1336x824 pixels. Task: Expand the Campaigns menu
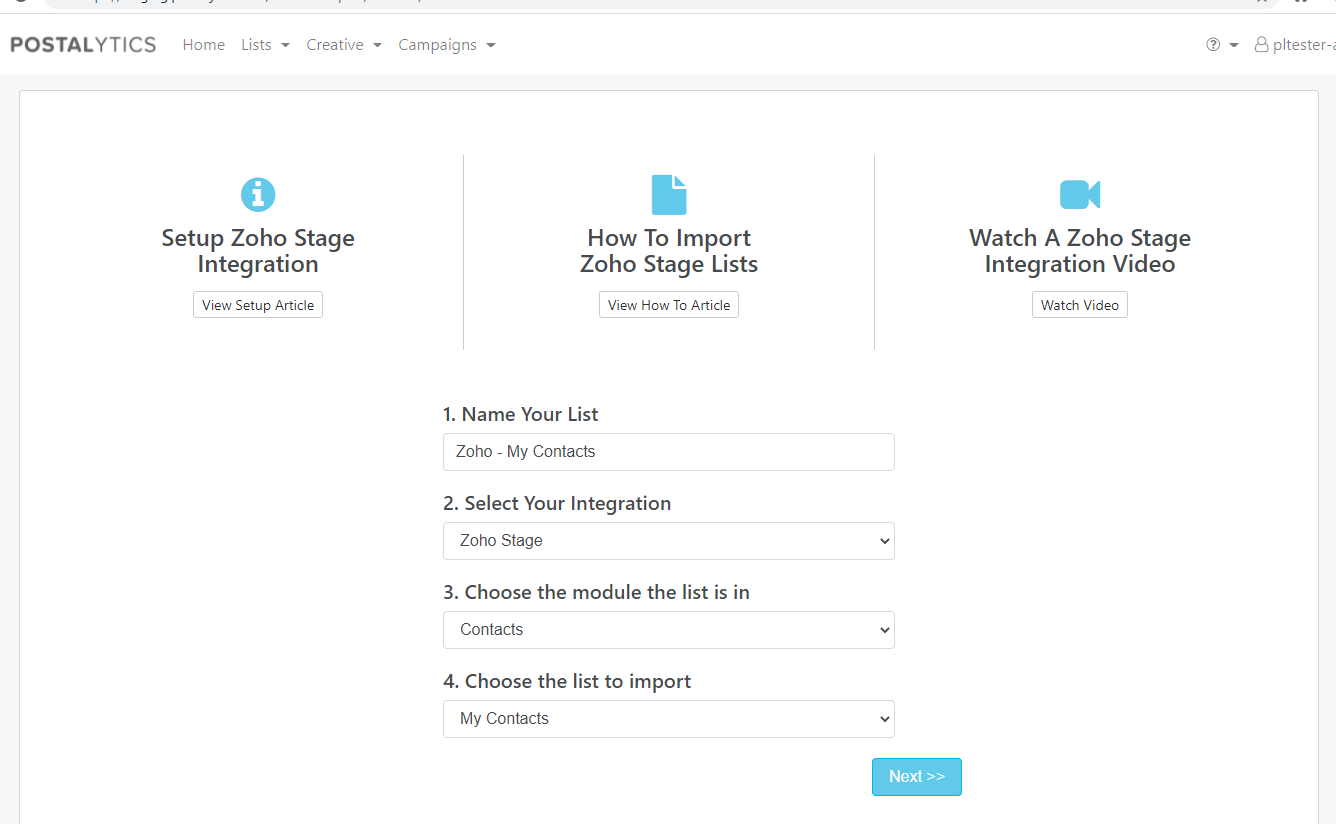coord(447,45)
